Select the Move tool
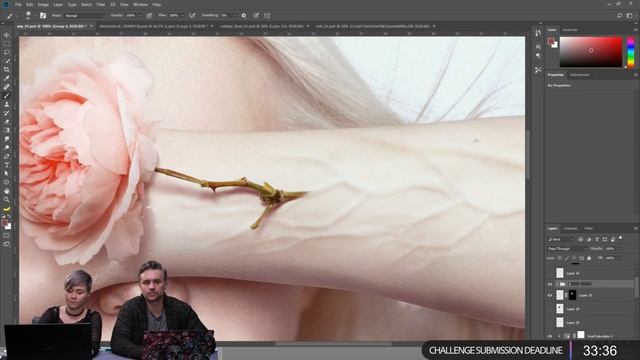640x360 pixels. [x=7, y=35]
